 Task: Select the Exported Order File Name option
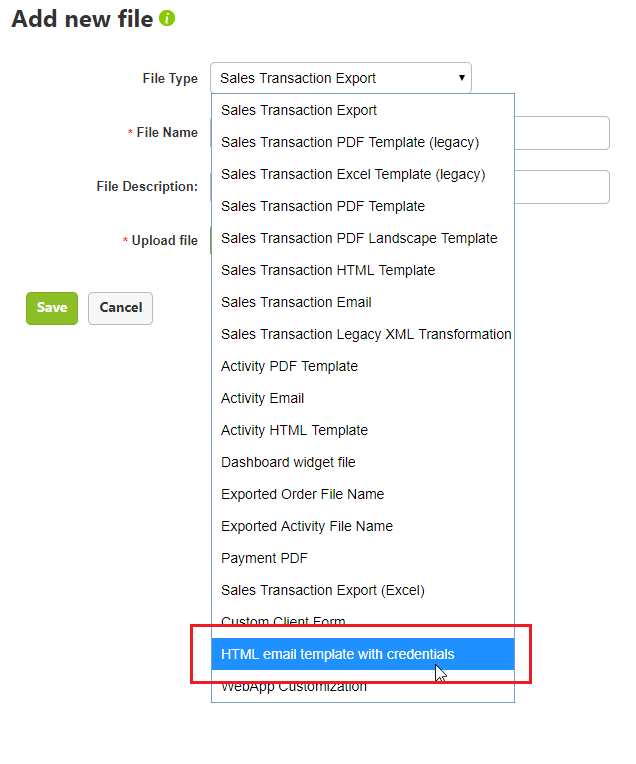click(x=302, y=494)
